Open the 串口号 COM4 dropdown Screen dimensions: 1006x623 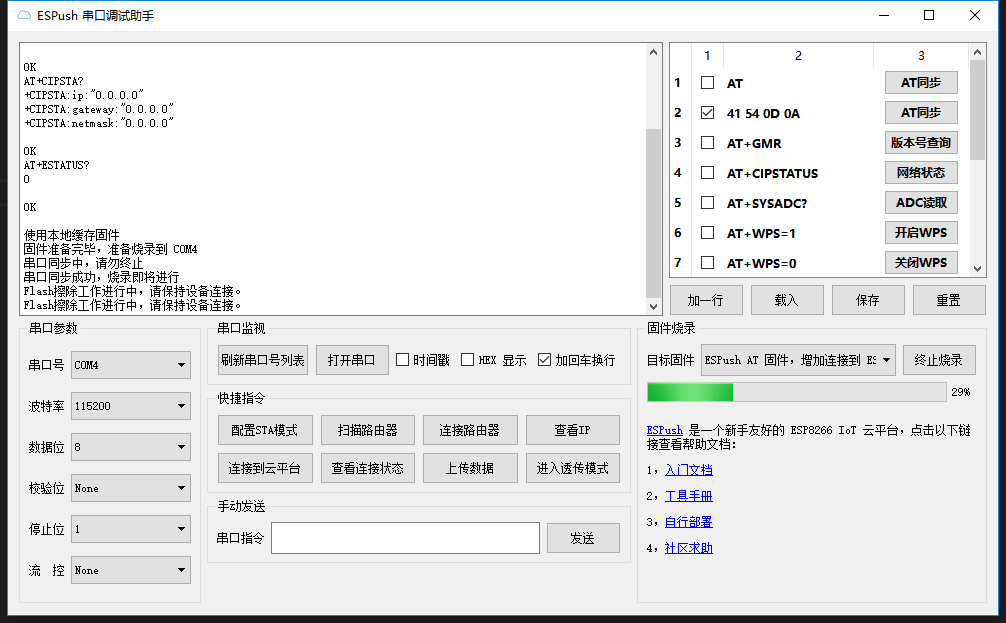(x=130, y=366)
